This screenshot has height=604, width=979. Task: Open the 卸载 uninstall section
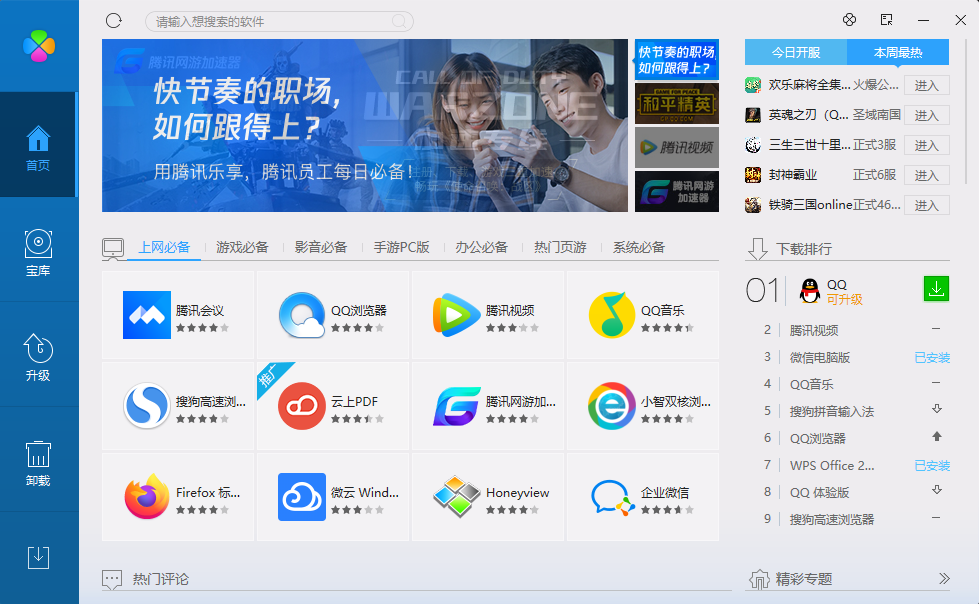(x=38, y=461)
